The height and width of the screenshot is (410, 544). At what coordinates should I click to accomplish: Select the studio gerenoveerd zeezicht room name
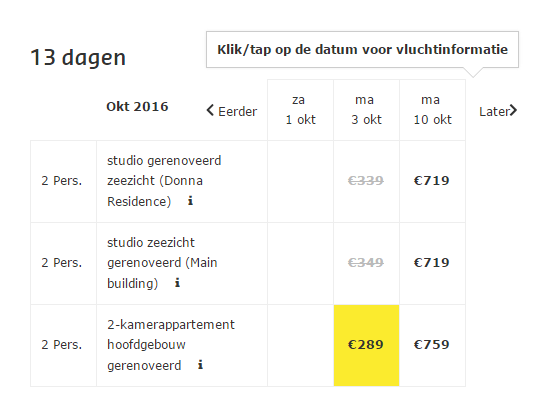pyautogui.click(x=164, y=181)
